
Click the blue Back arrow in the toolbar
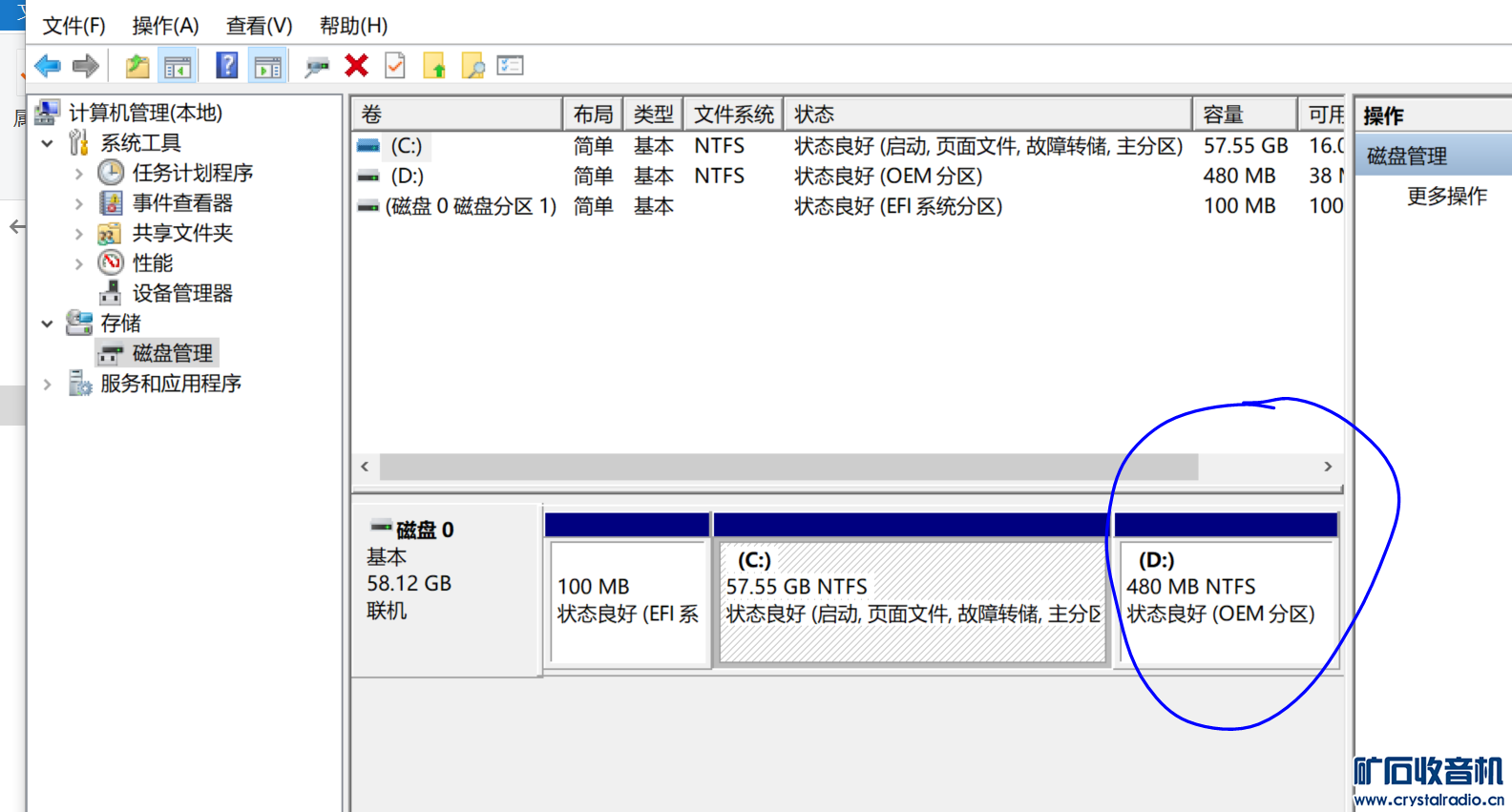pyautogui.click(x=48, y=66)
